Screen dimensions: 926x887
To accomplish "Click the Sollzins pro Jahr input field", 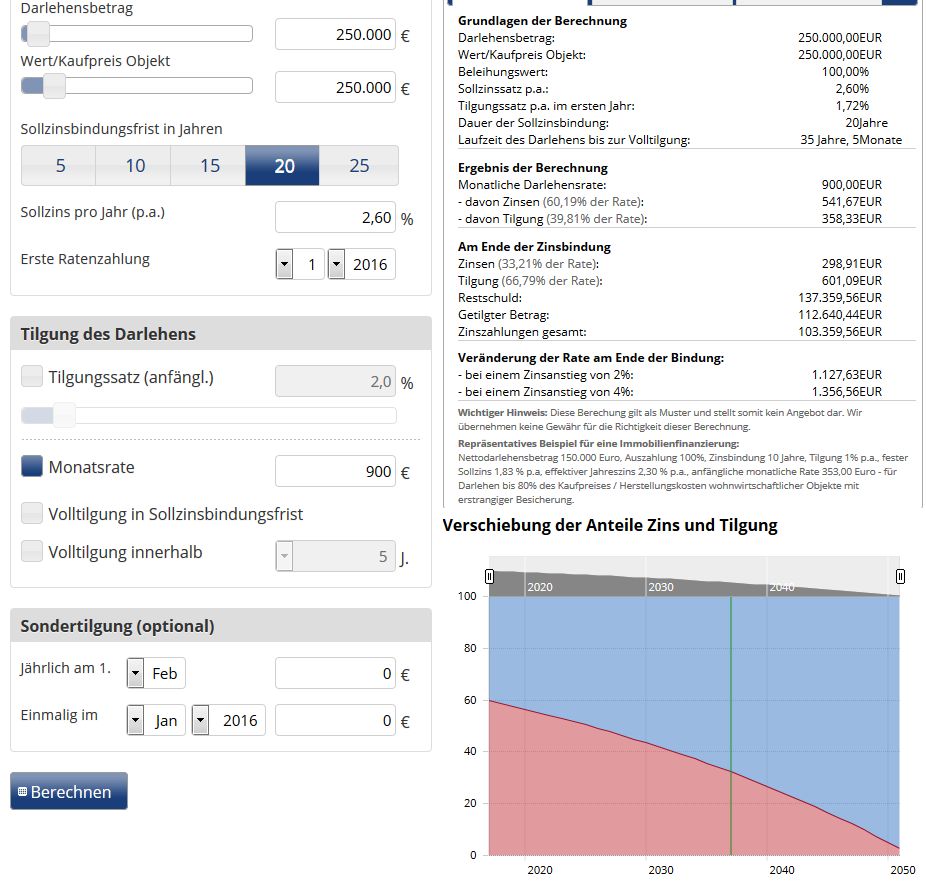I will coord(335,217).
